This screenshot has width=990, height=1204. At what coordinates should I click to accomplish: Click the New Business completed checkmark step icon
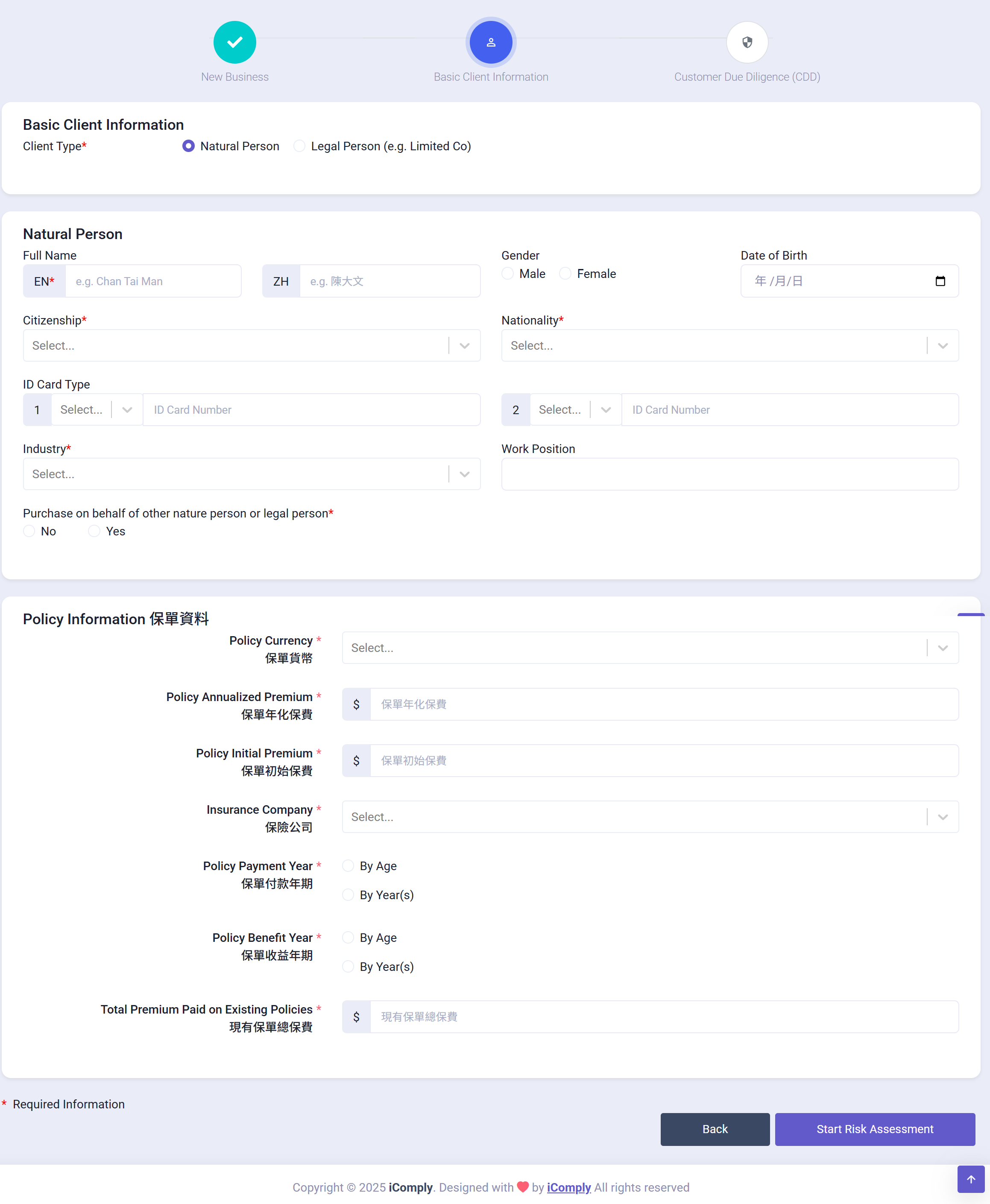click(234, 42)
